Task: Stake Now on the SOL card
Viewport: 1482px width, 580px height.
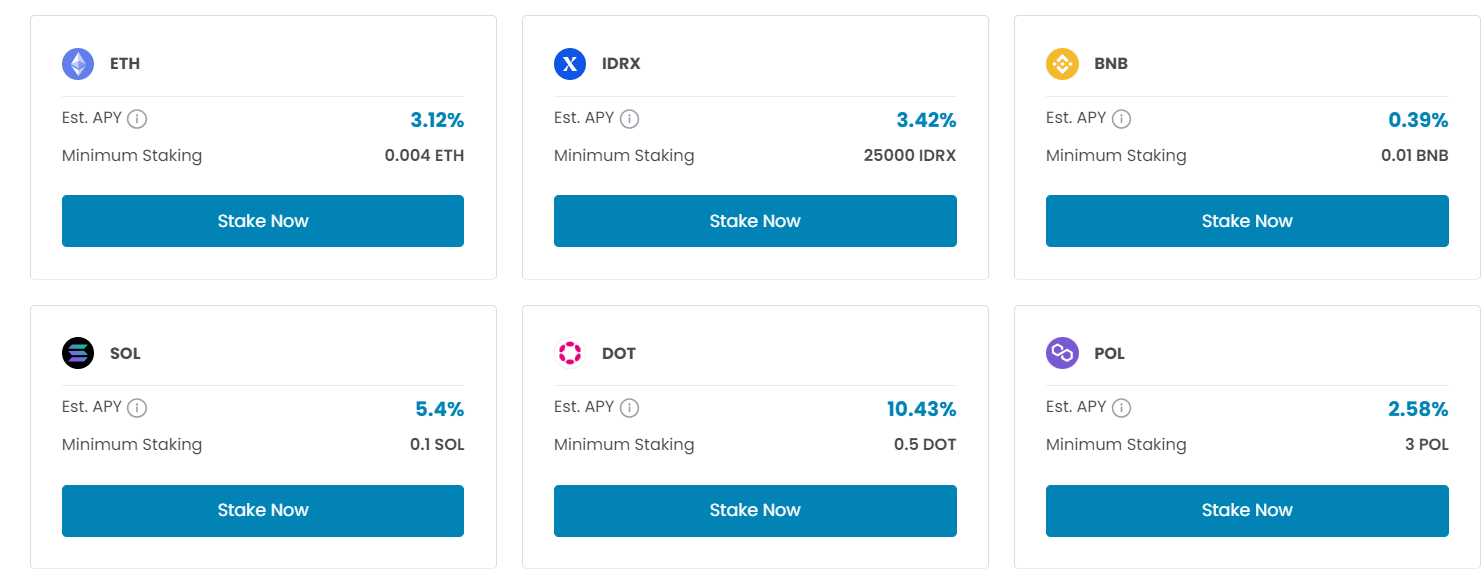Action: (263, 510)
